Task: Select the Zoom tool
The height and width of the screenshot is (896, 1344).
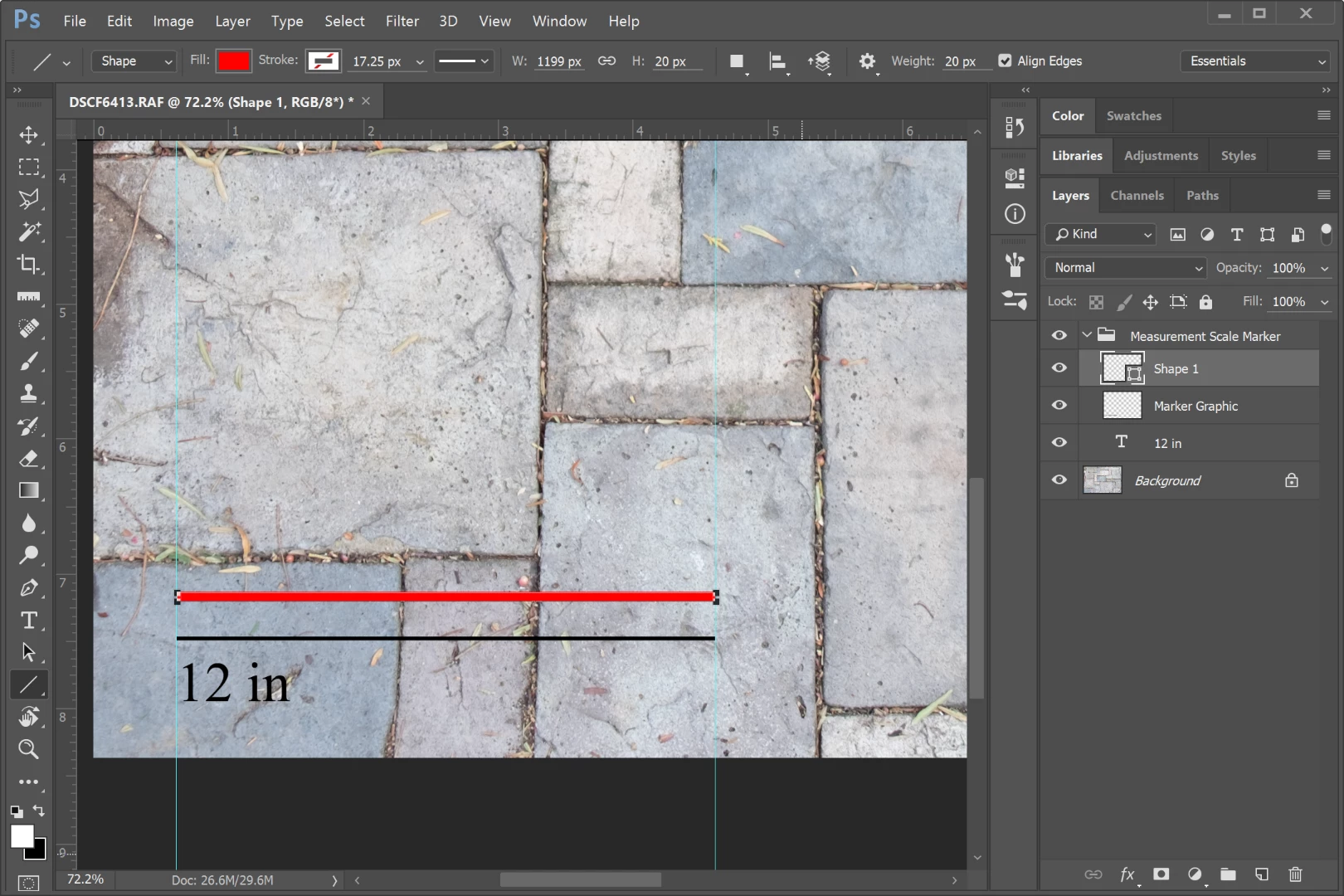Action: 28,749
